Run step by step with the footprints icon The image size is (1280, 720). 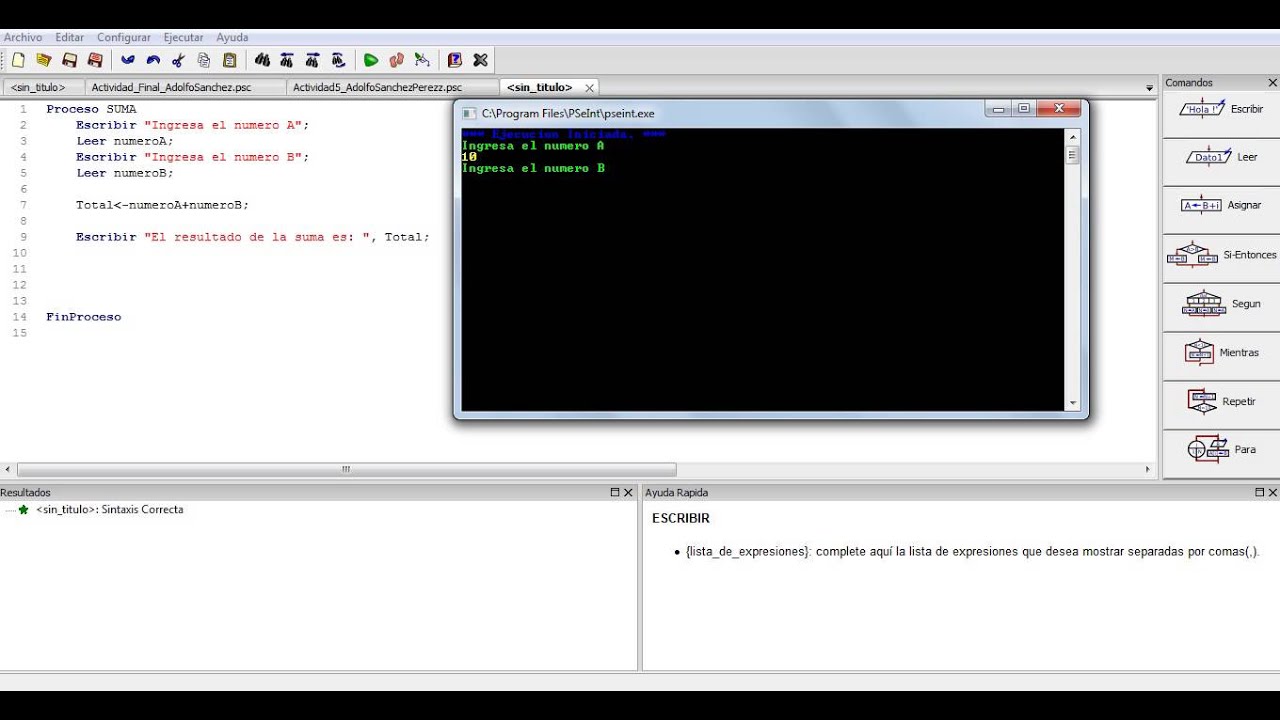tap(397, 60)
